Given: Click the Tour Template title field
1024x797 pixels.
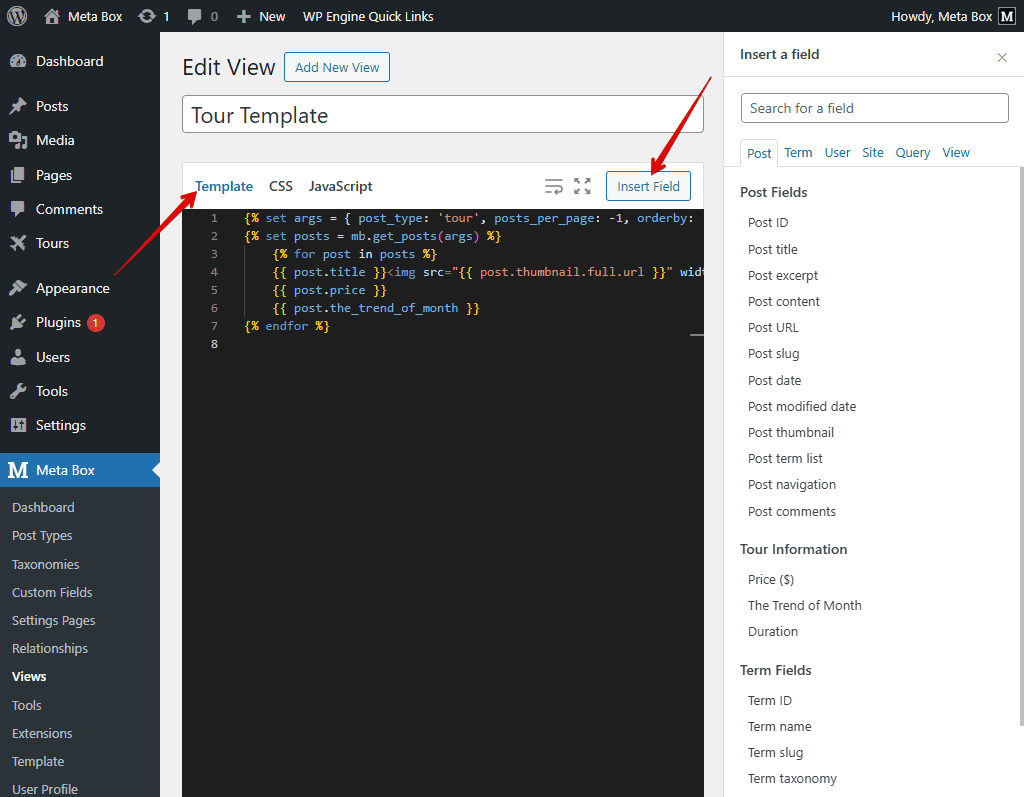Looking at the screenshot, I should (x=442, y=115).
